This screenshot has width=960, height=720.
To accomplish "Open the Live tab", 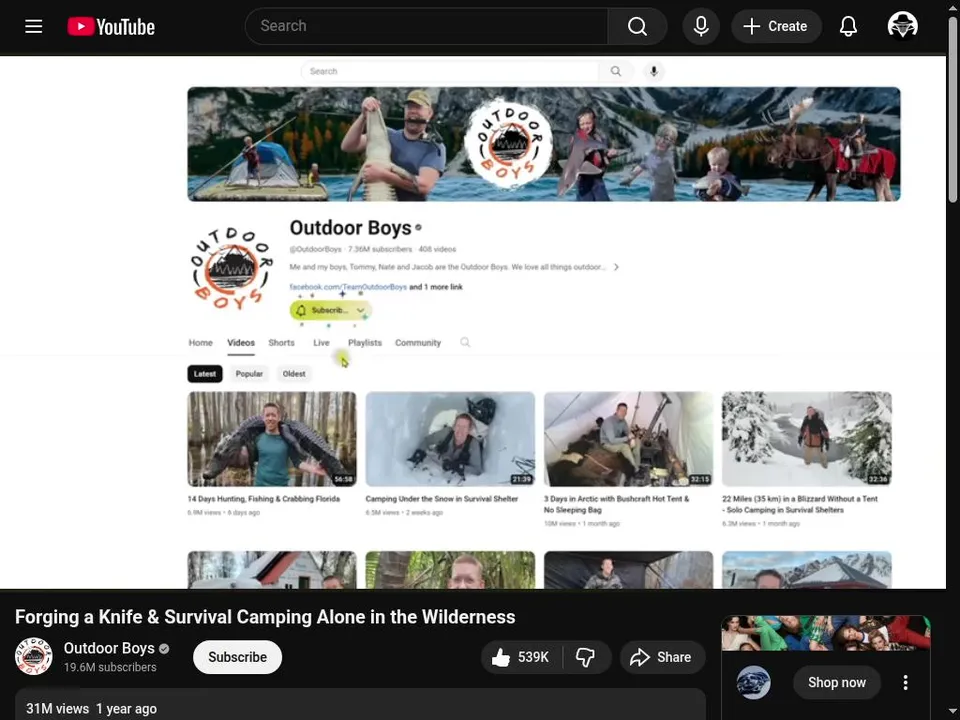I will tap(321, 343).
